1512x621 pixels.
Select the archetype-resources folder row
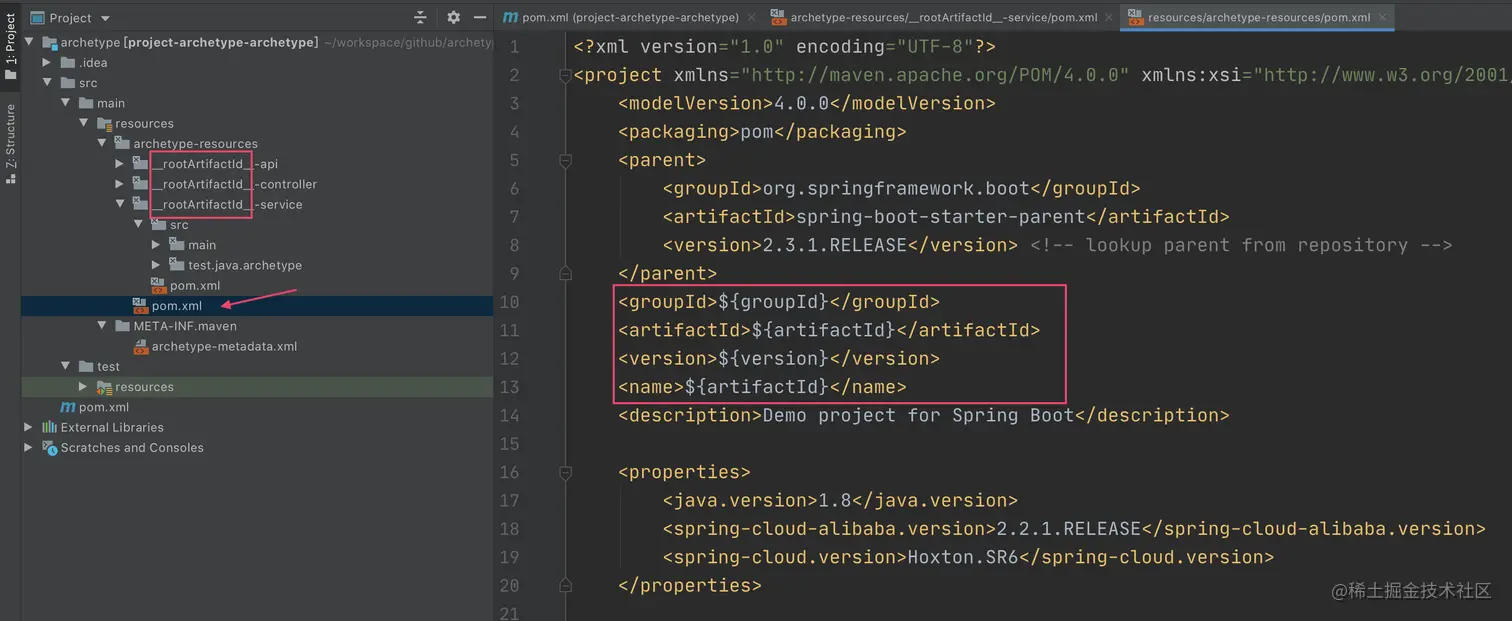coord(195,143)
